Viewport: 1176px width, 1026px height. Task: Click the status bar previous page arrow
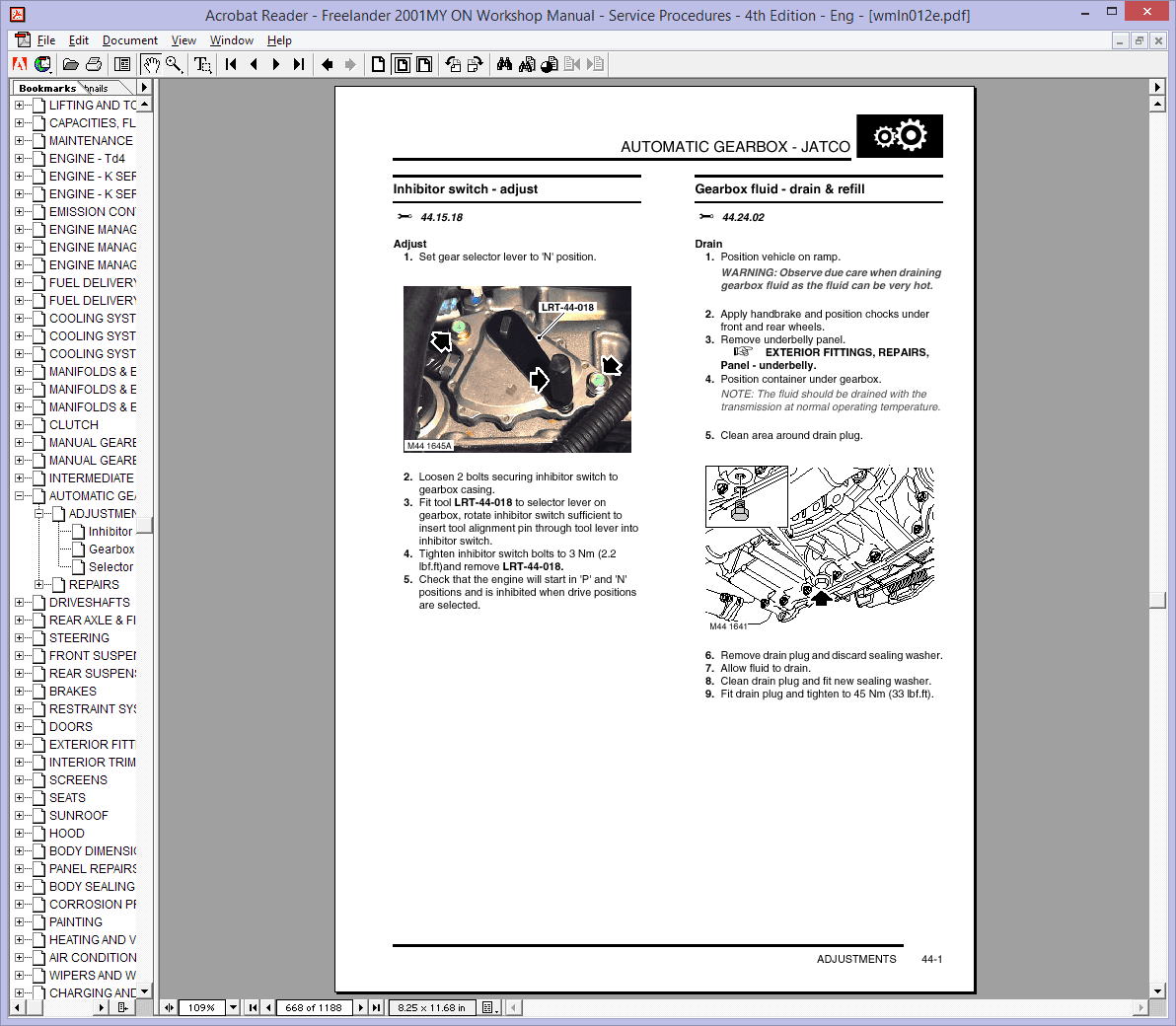click(x=267, y=1007)
